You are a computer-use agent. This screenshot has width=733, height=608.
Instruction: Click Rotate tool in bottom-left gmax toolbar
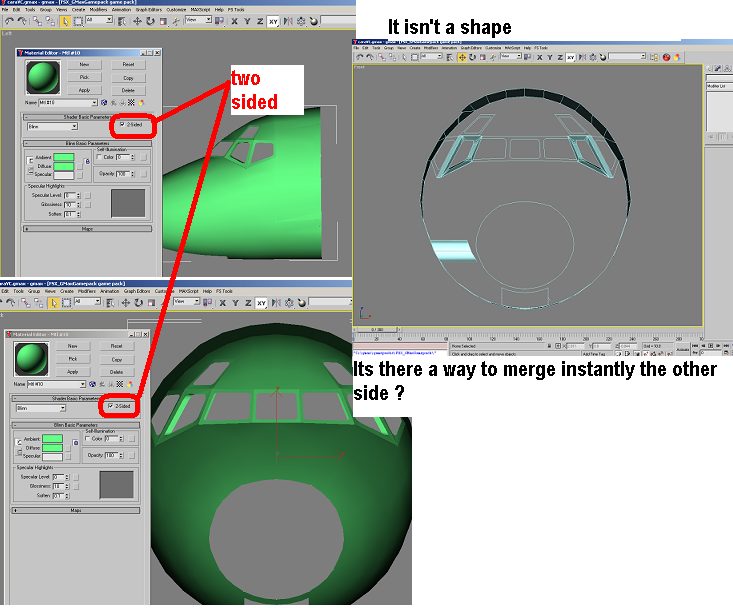pyautogui.click(x=138, y=303)
